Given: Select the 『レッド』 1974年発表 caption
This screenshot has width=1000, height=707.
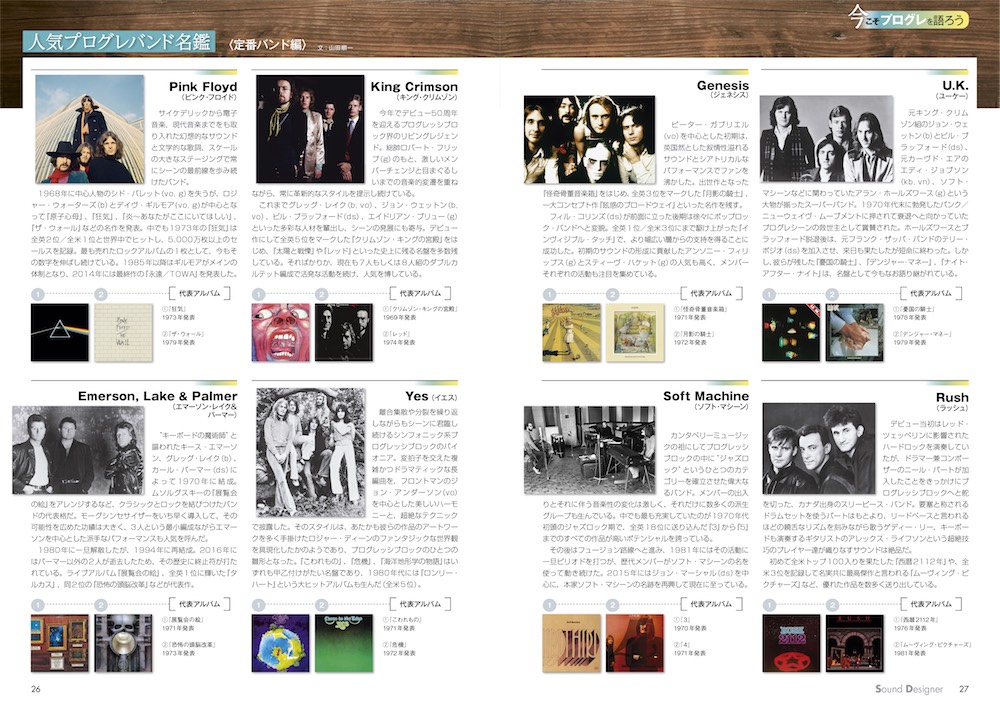Looking at the screenshot, I should (399, 338).
